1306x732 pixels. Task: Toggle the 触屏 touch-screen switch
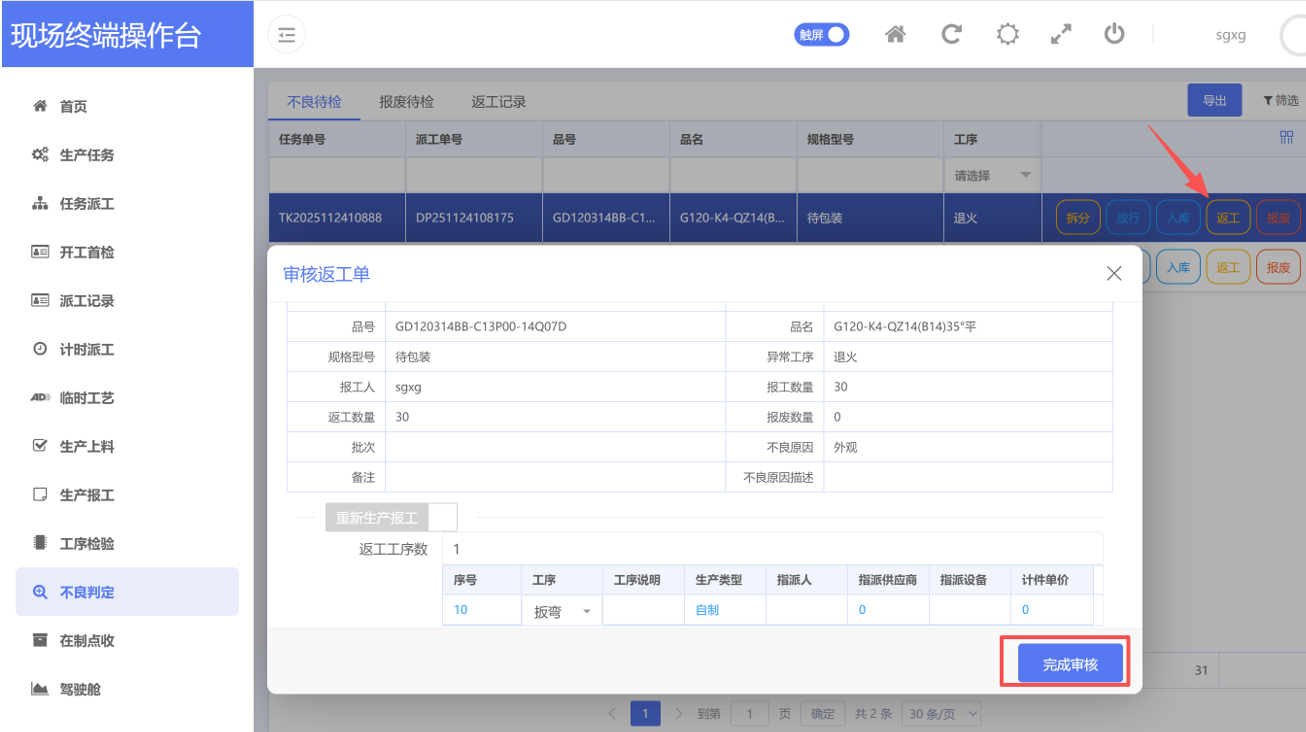pyautogui.click(x=821, y=35)
